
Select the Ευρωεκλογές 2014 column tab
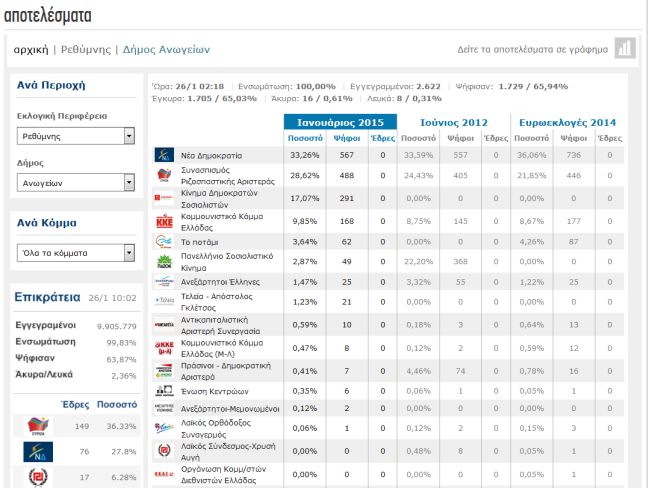pyautogui.click(x=568, y=122)
